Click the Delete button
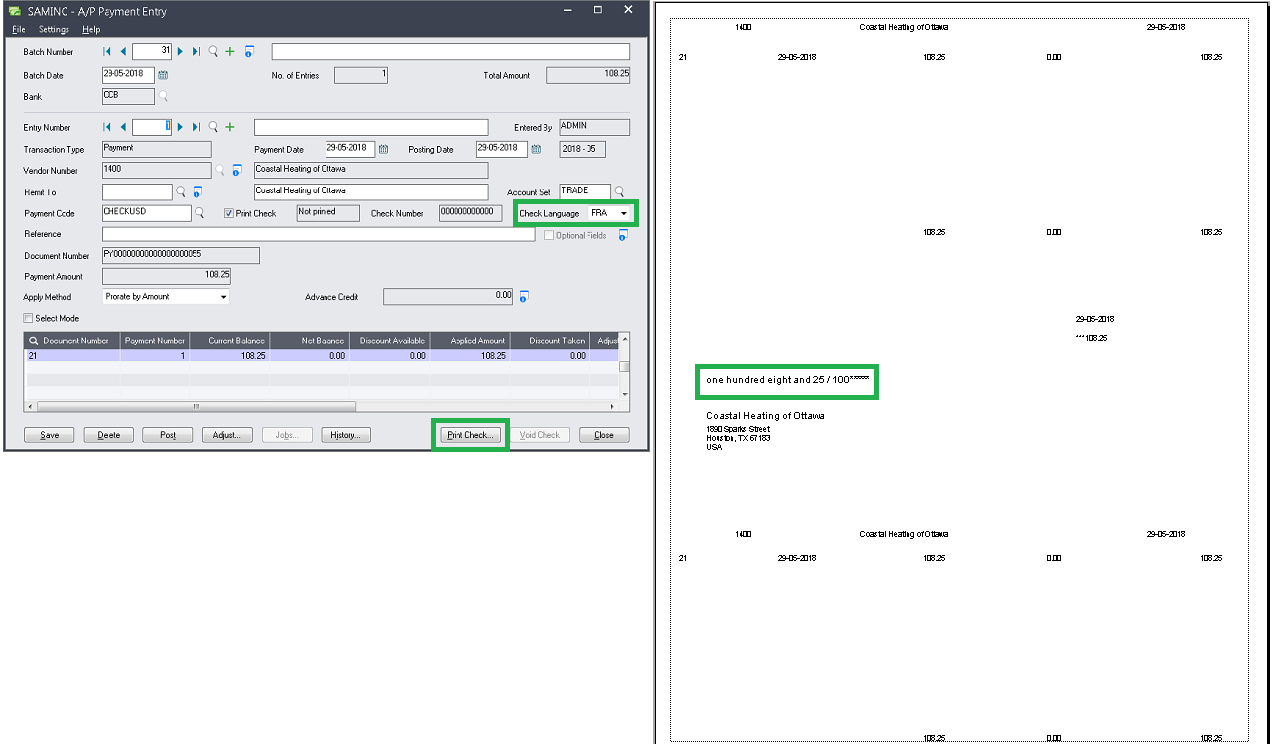Screen dimensions: 1274x746 [x=108, y=435]
